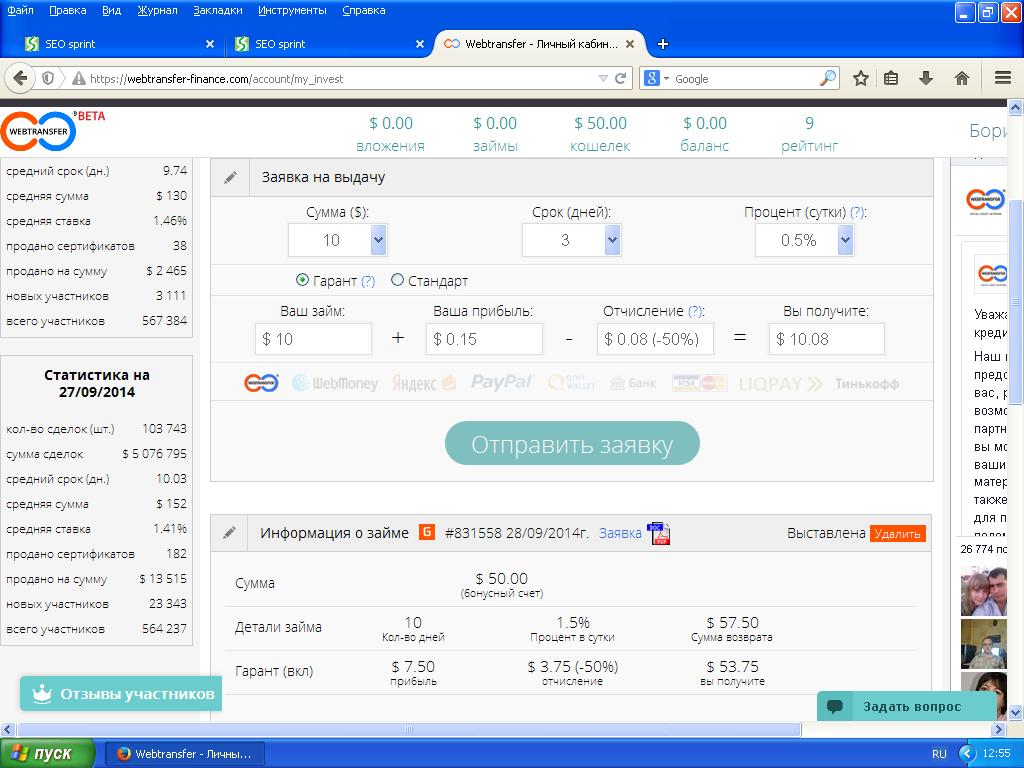Open a new tab with plus icon
Viewport: 1024px width, 768px height.
click(663, 44)
